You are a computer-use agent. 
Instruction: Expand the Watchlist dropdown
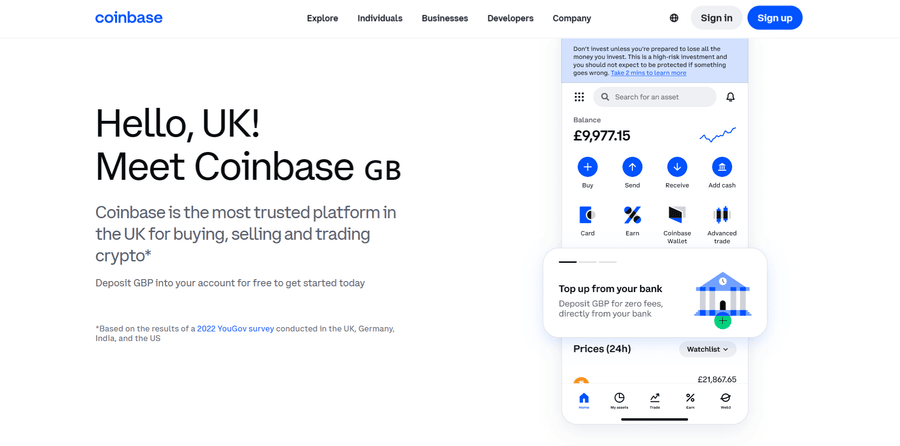pyautogui.click(x=707, y=349)
